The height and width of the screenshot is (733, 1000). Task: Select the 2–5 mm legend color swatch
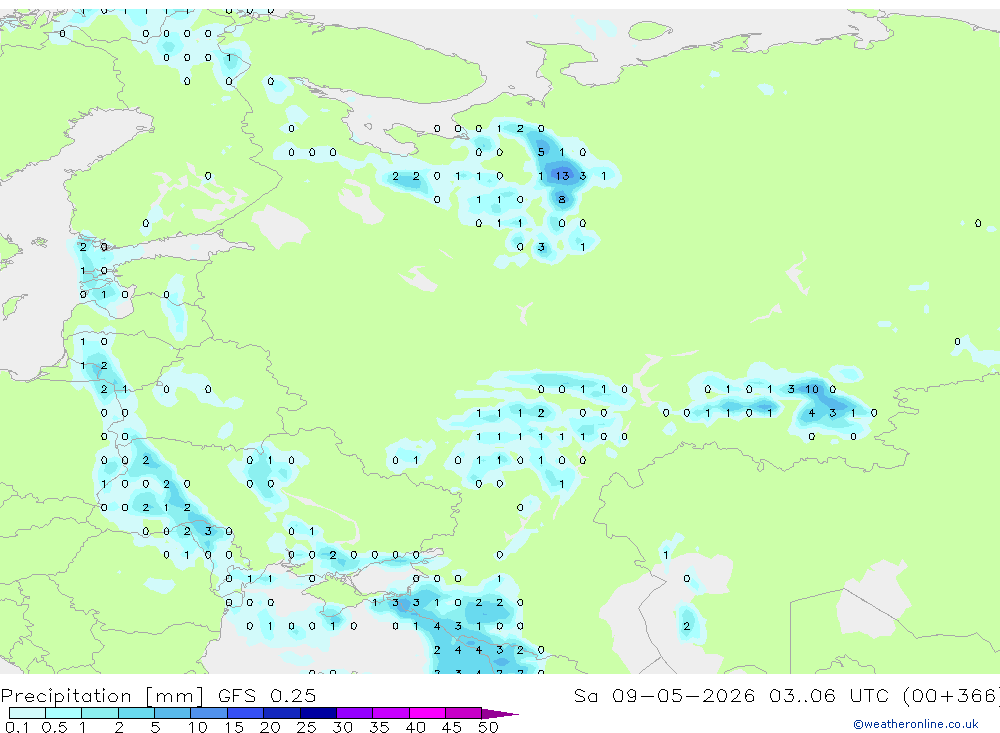coord(136,713)
